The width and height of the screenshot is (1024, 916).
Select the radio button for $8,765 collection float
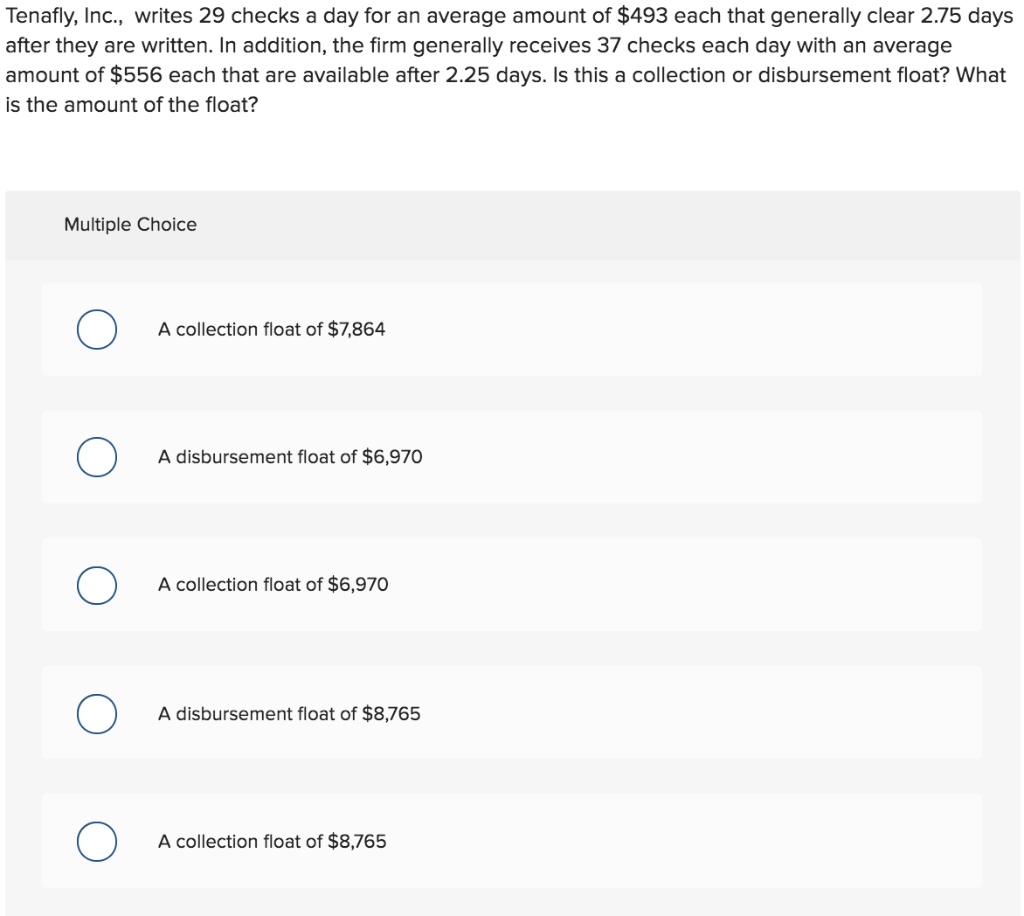click(x=97, y=841)
